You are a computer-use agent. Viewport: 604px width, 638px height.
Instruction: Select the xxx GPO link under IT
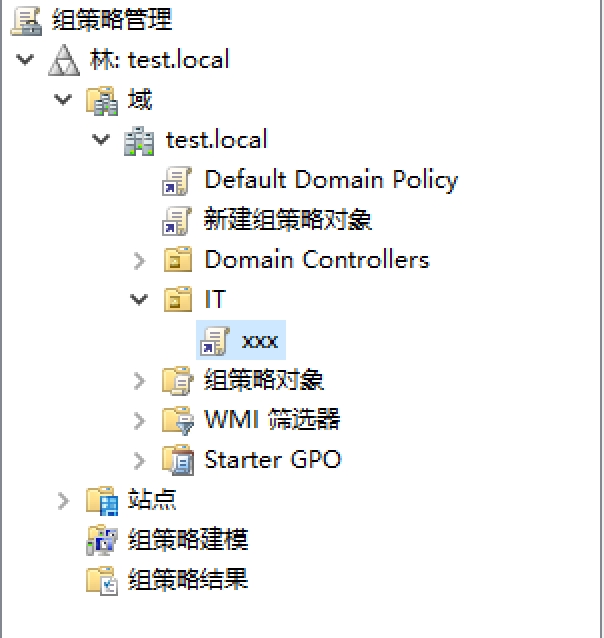pos(259,340)
